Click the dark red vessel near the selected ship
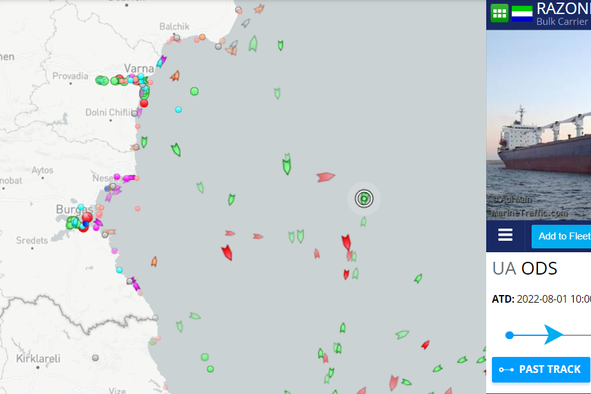Viewport: 591px width, 394px height. click(346, 242)
